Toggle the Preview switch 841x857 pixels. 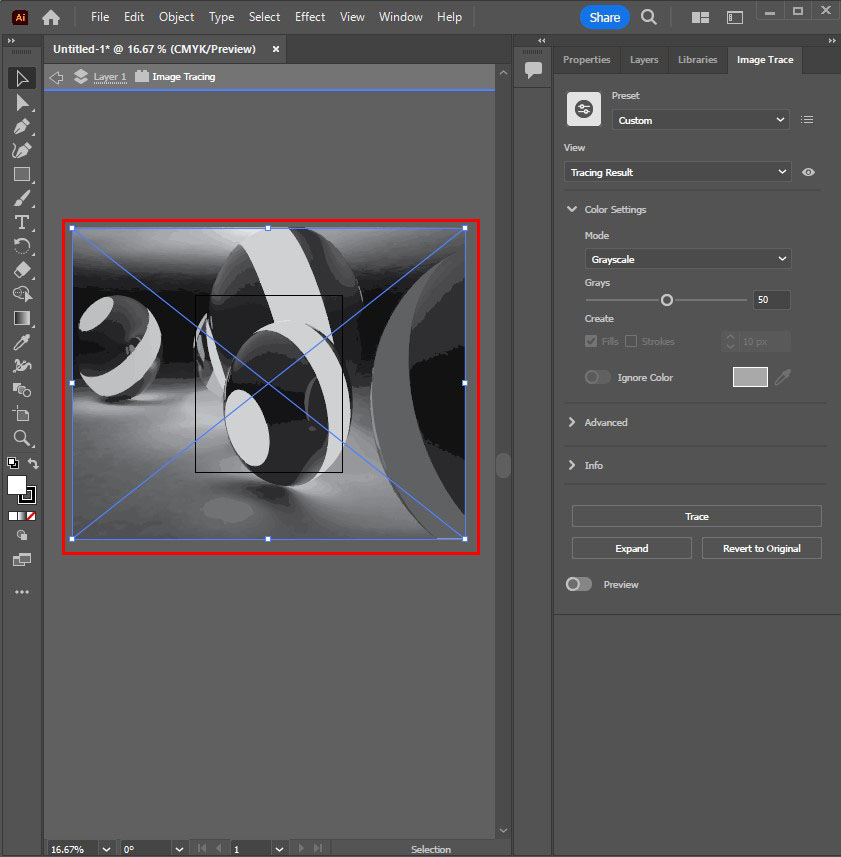coord(579,584)
